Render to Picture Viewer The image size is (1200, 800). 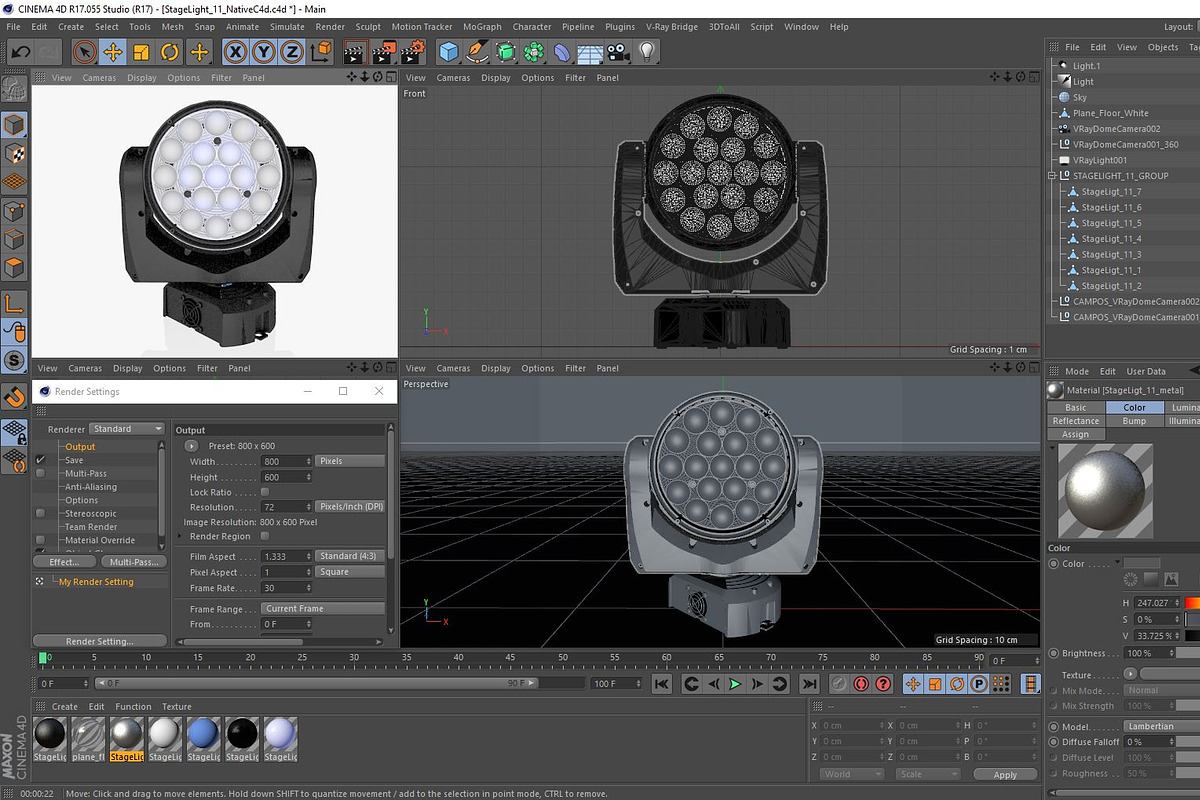pos(384,52)
